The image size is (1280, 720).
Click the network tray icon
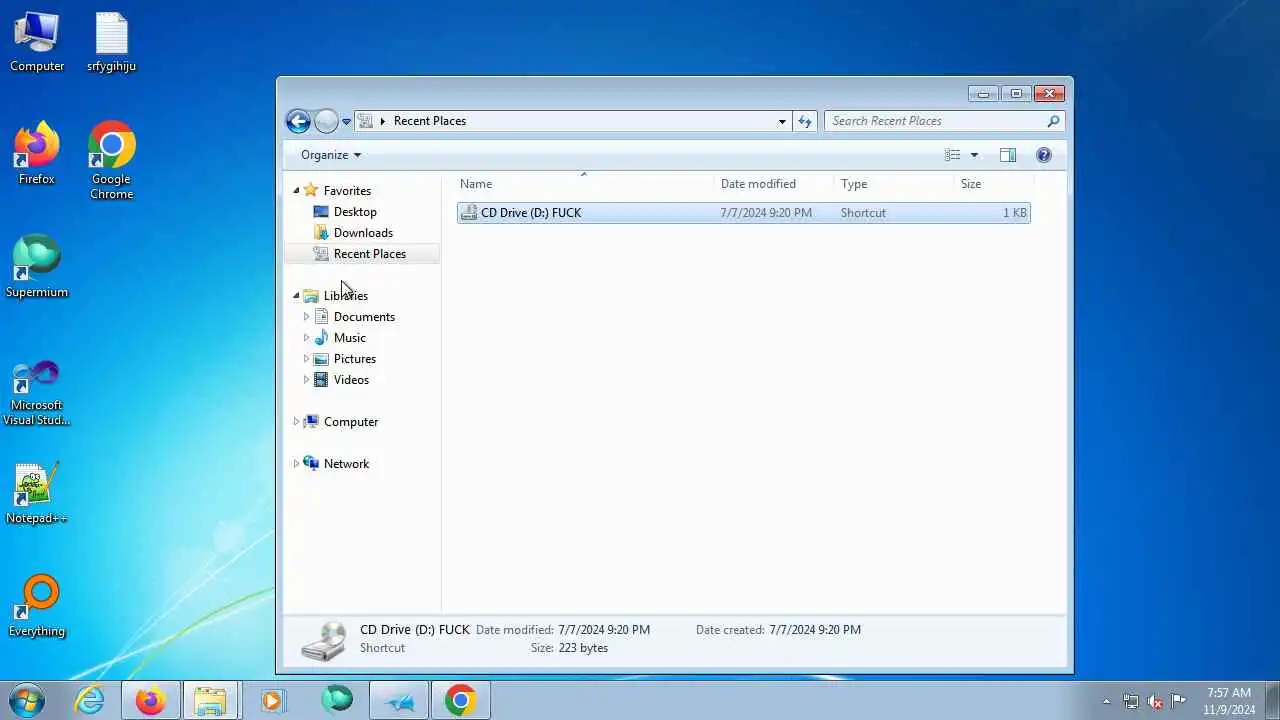coord(1131,701)
